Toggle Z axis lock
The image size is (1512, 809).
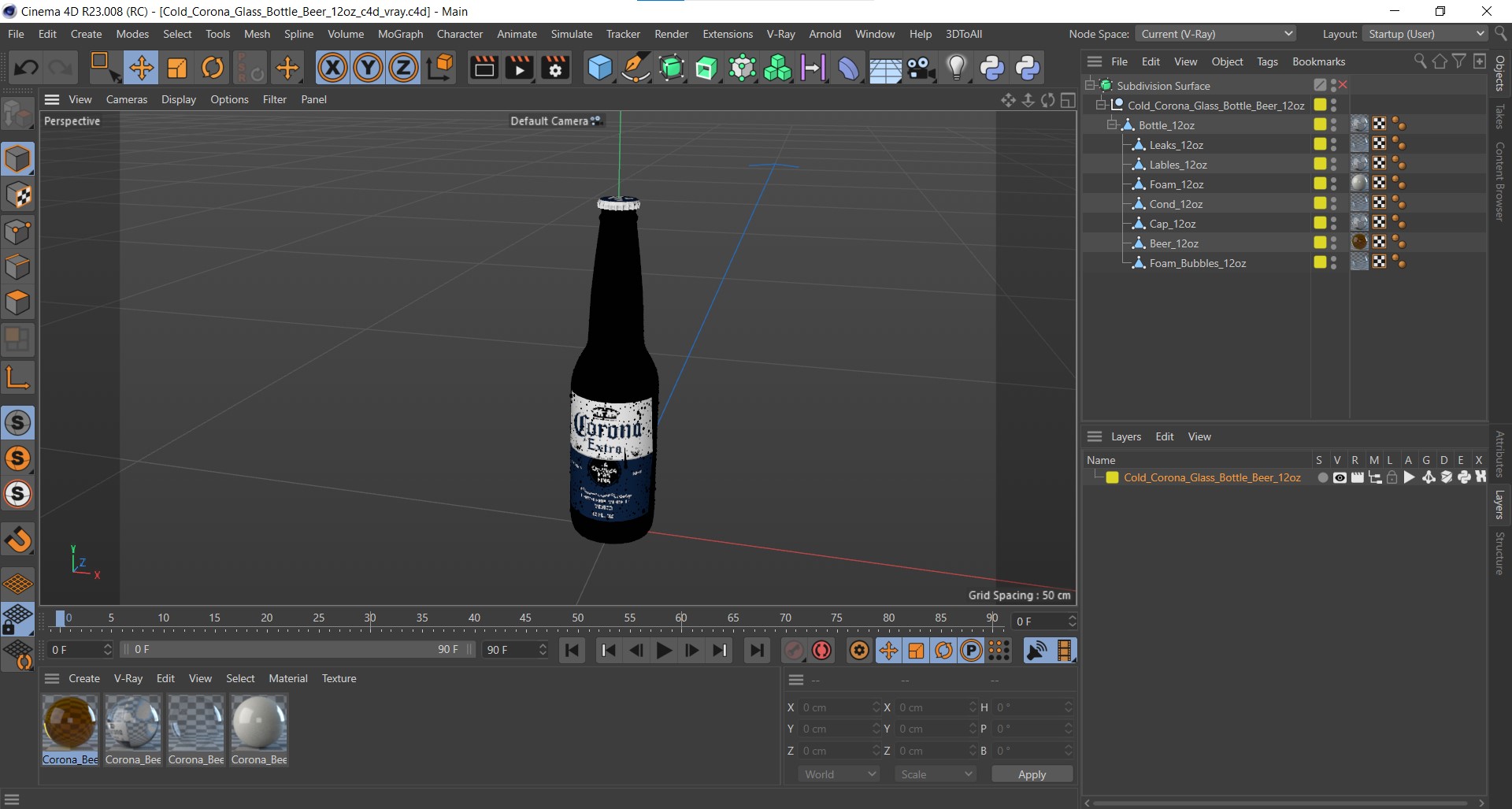click(403, 68)
